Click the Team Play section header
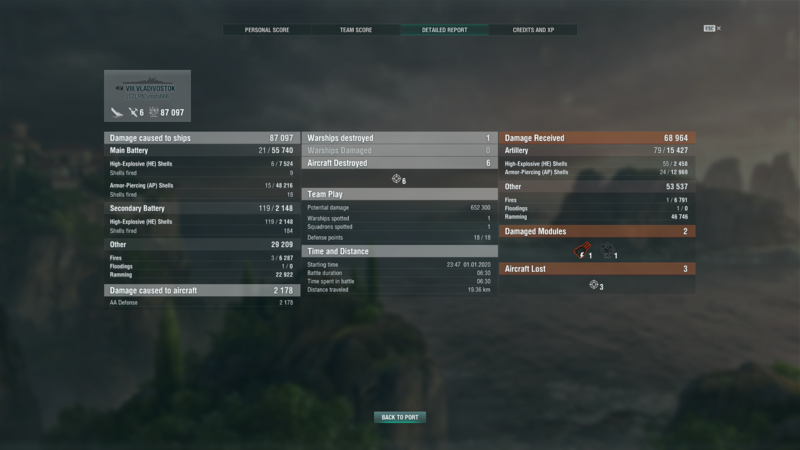This screenshot has width=800, height=450. pyautogui.click(x=399, y=194)
